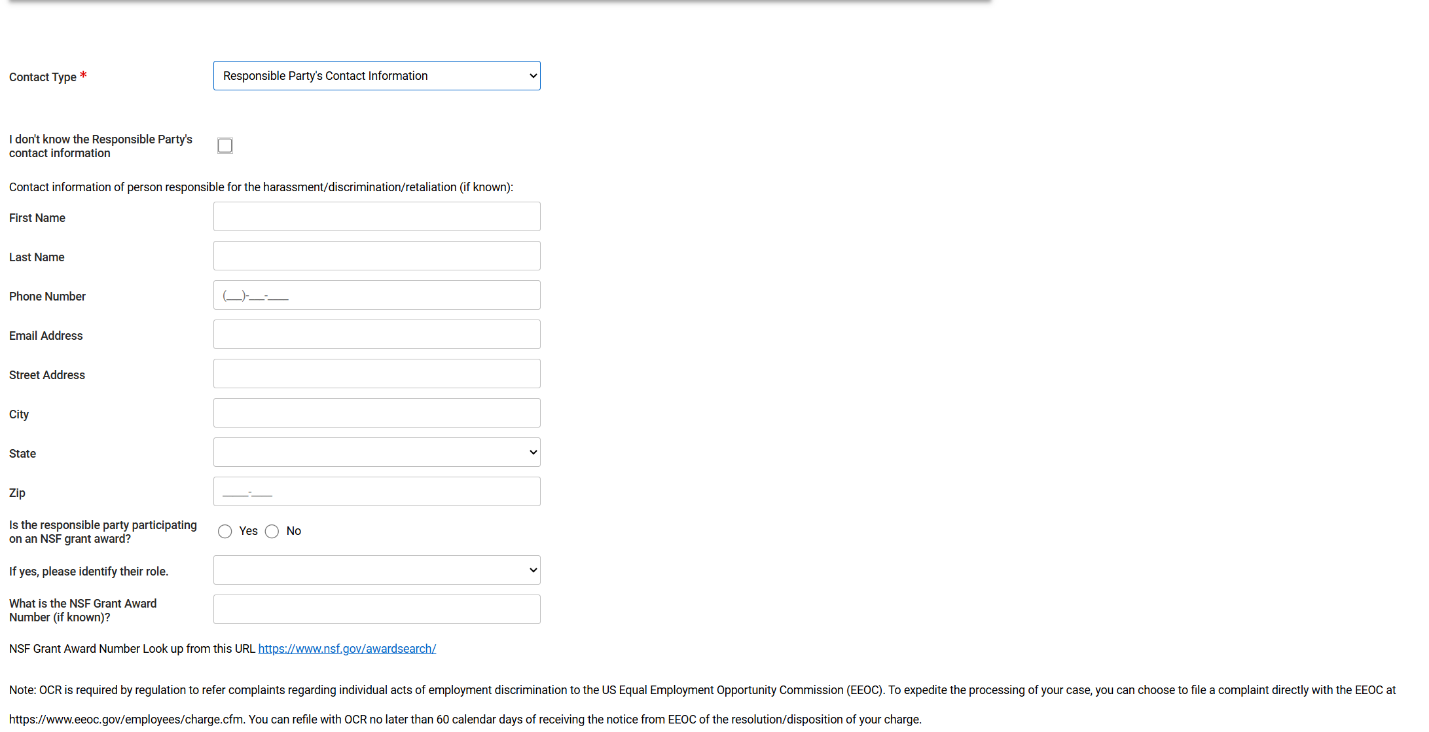Click the Email Address label
The width and height of the screenshot is (1429, 732).
click(46, 336)
